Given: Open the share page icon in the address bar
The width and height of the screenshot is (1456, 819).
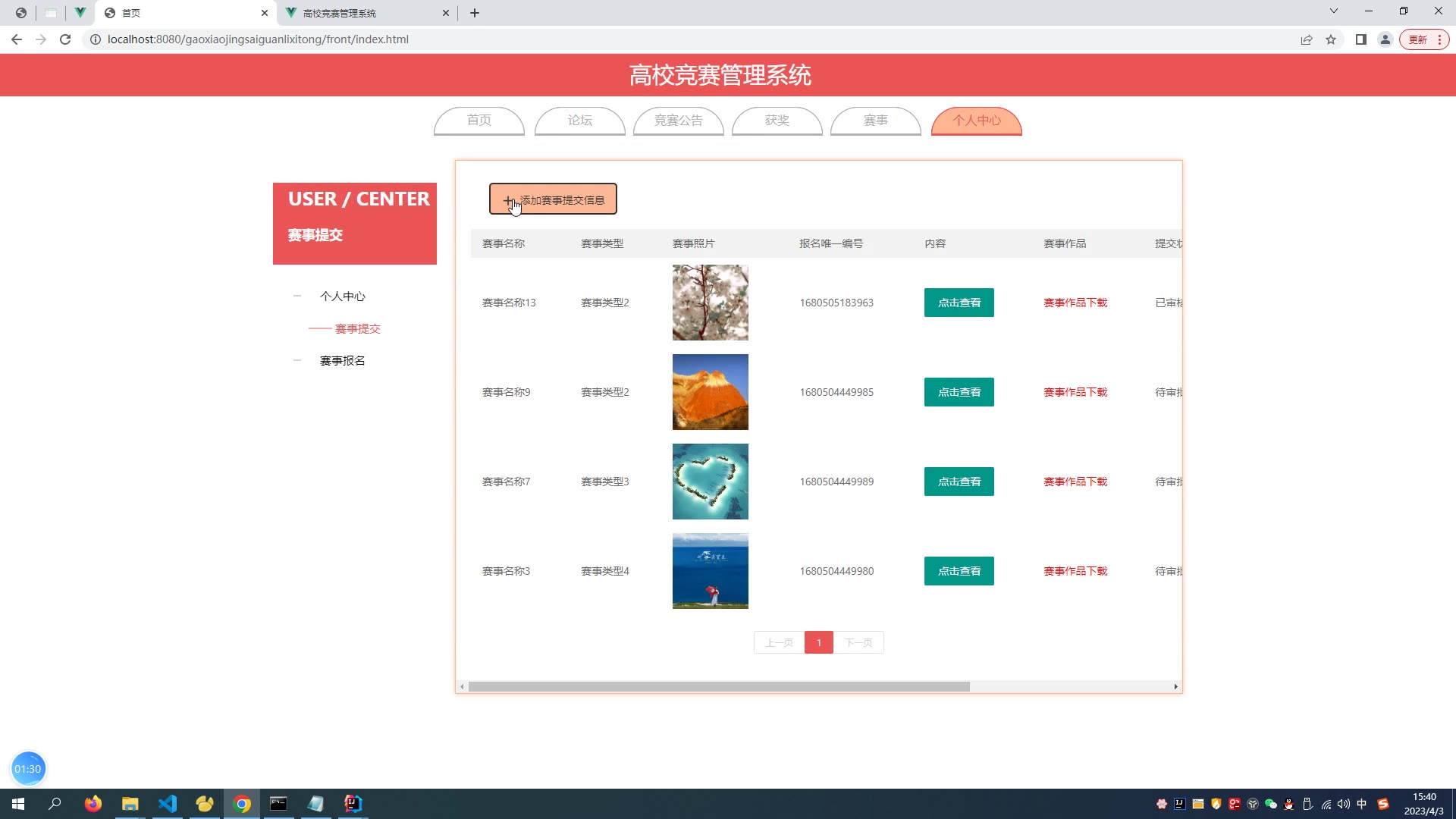Looking at the screenshot, I should pos(1307,39).
